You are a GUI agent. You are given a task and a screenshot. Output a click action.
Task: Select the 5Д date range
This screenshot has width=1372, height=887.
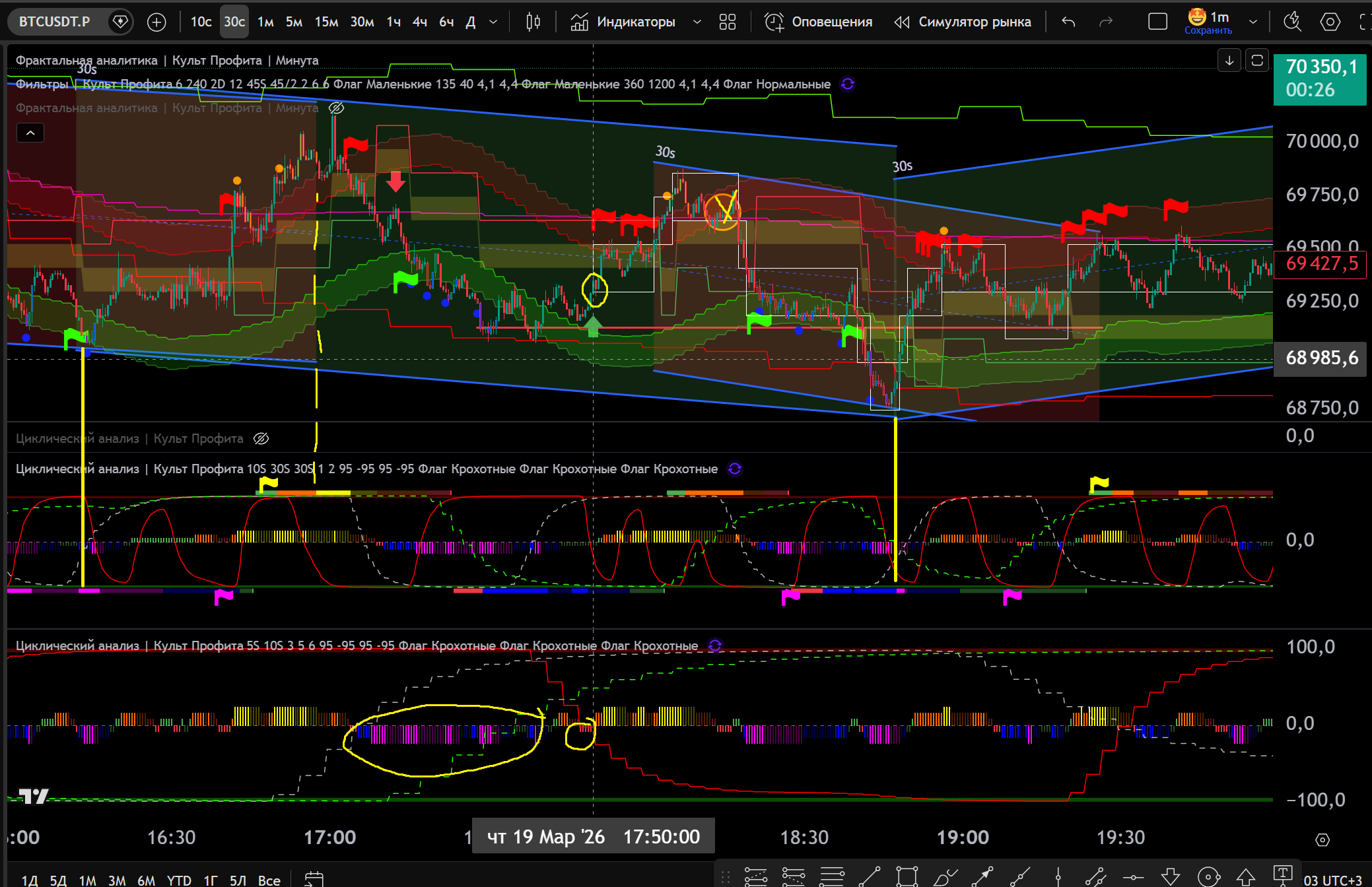coord(58,880)
